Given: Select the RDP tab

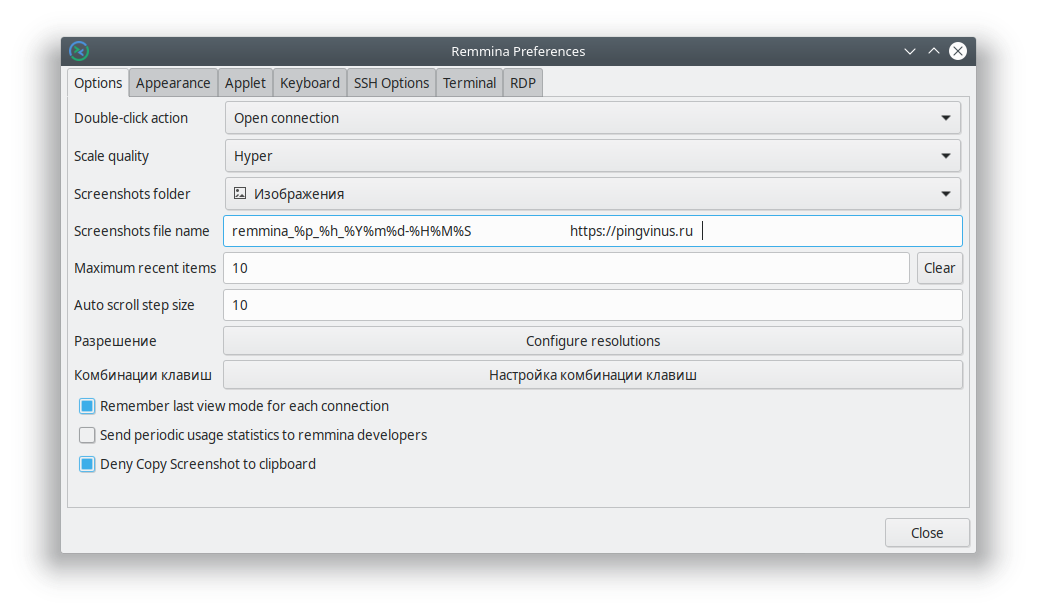Looking at the screenshot, I should tap(522, 83).
